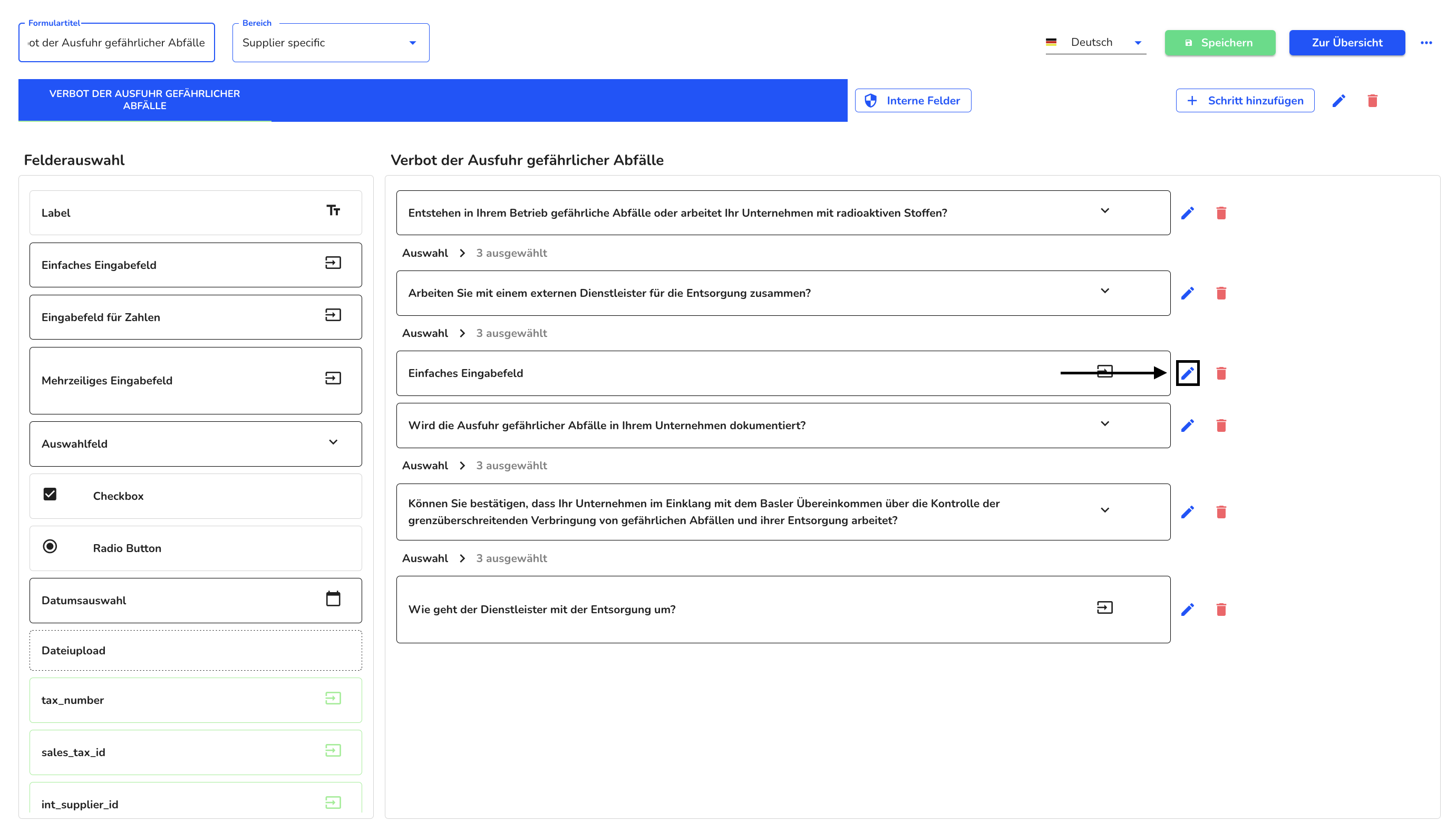Click into the Formulartitel input field

click(117, 43)
